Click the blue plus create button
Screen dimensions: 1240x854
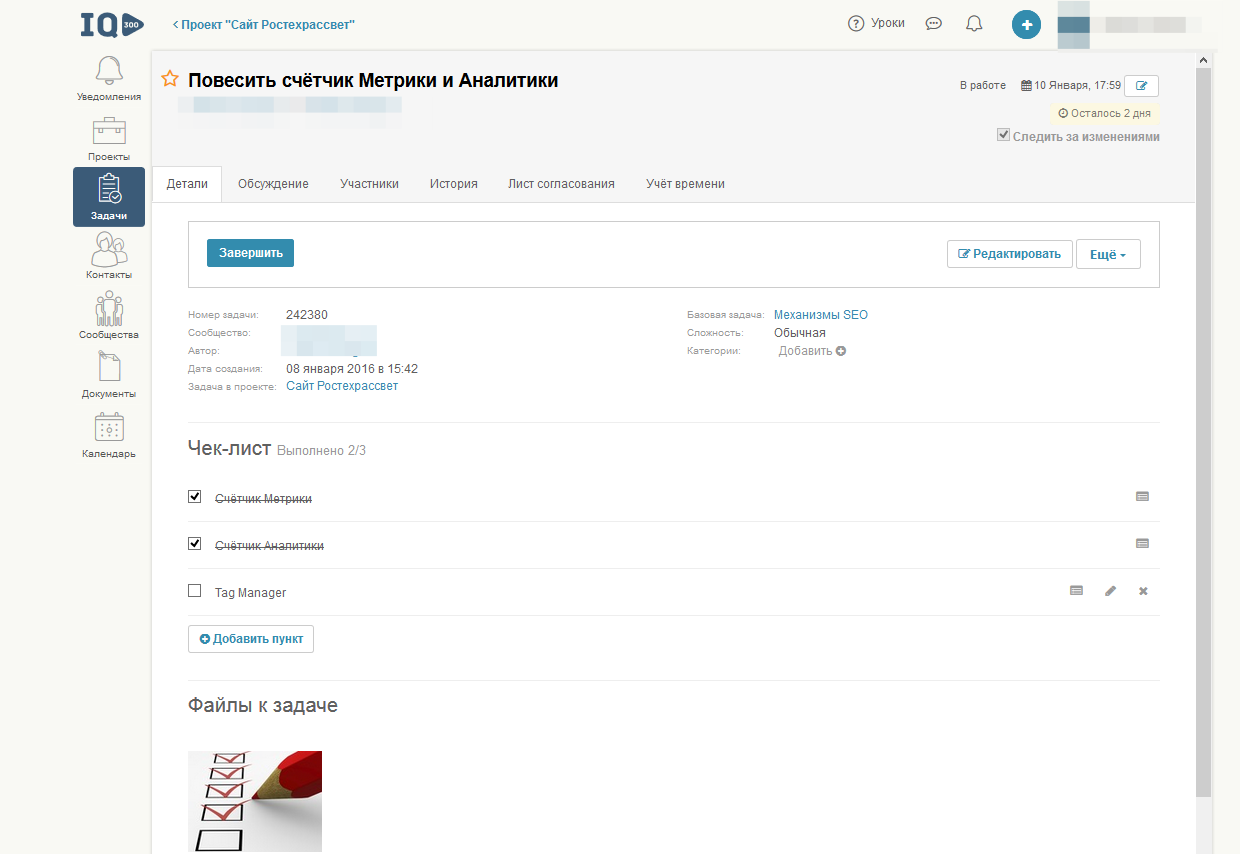pos(1026,24)
